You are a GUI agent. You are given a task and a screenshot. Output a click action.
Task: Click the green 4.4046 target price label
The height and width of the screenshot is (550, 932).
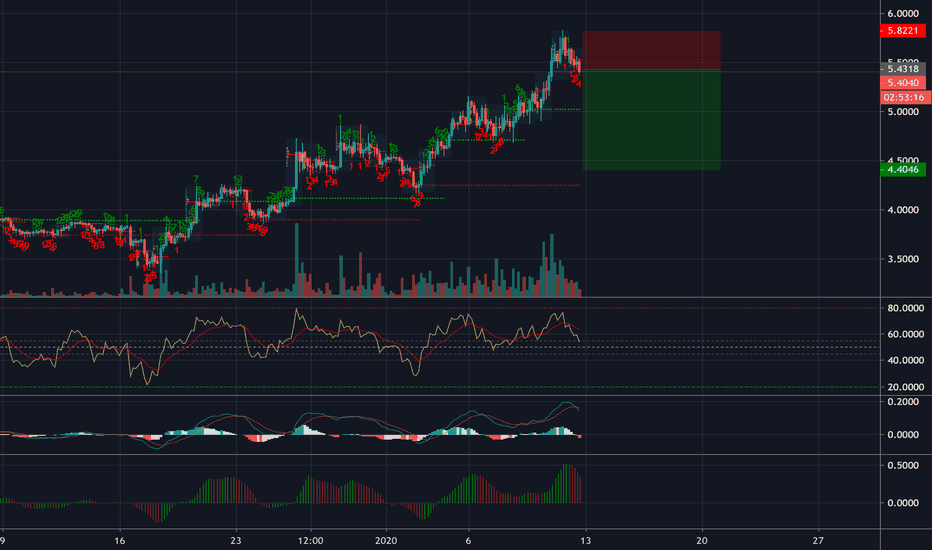point(902,169)
